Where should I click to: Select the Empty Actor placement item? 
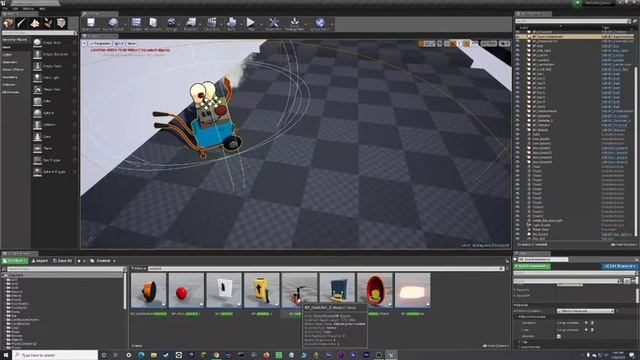point(55,42)
